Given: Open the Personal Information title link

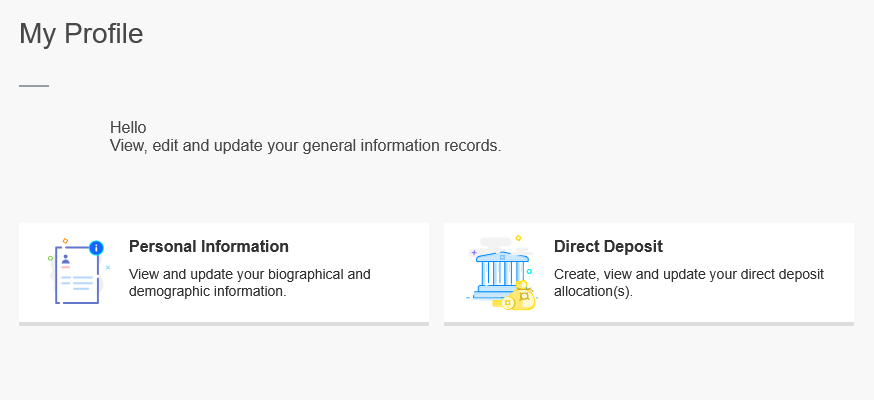Looking at the screenshot, I should click(209, 247).
